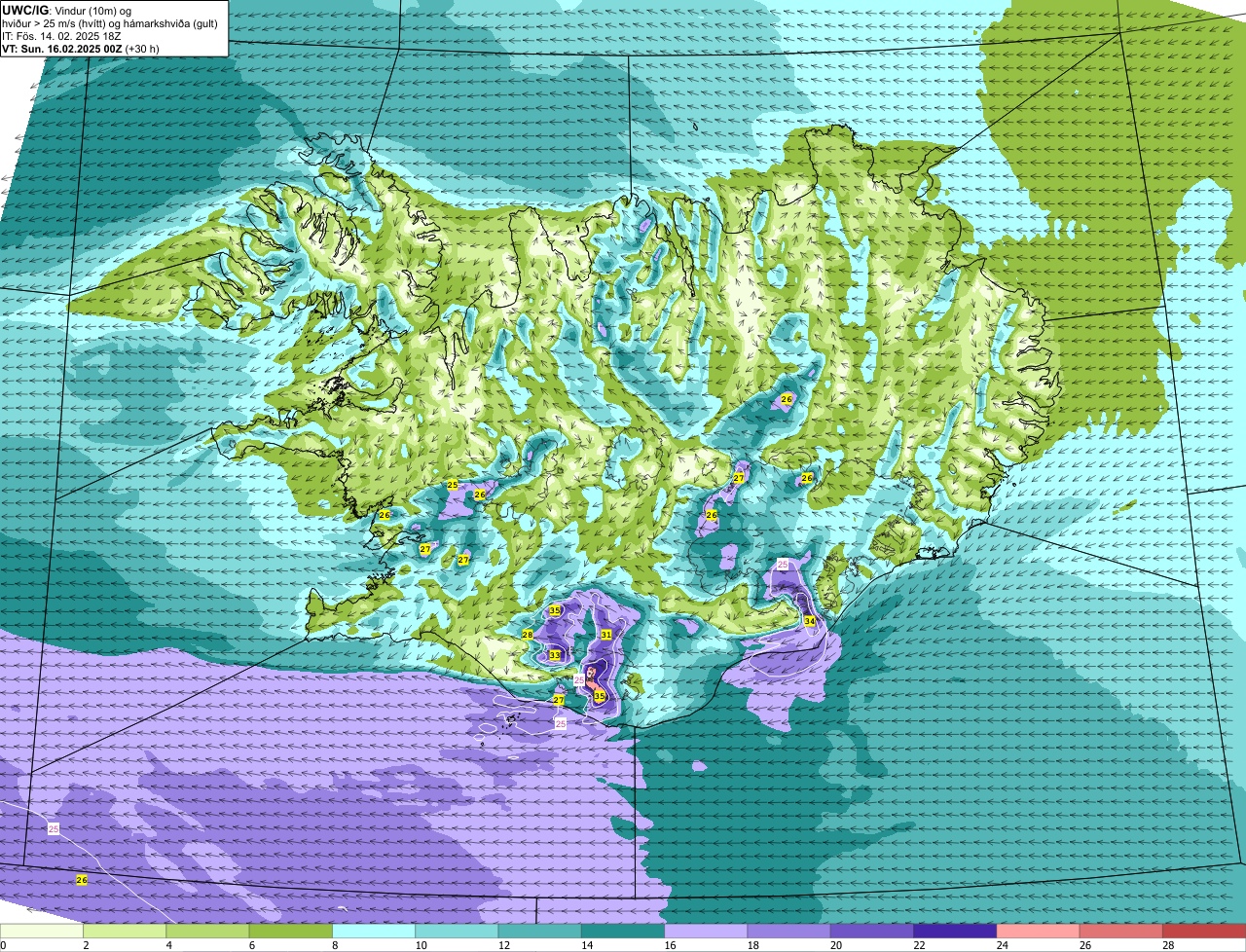
Task: Choose the 10–12 m/s light teal legend swatch
Action: coord(457,932)
